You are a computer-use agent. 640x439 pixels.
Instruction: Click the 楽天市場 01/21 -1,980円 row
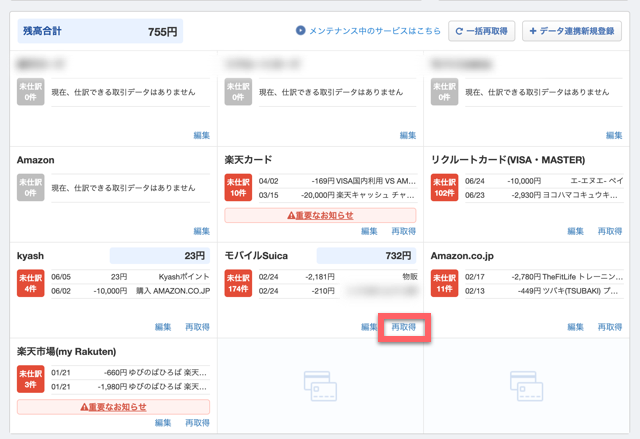pos(131,387)
